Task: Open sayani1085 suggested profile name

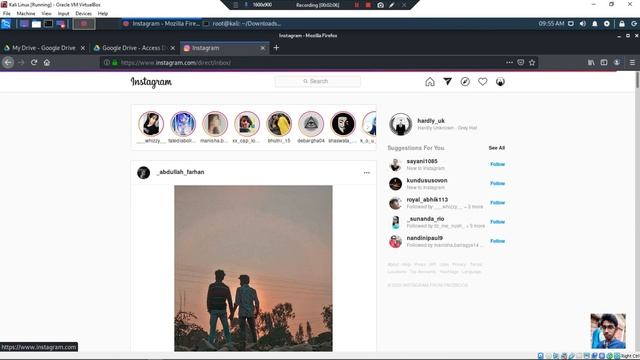Action: coord(422,161)
